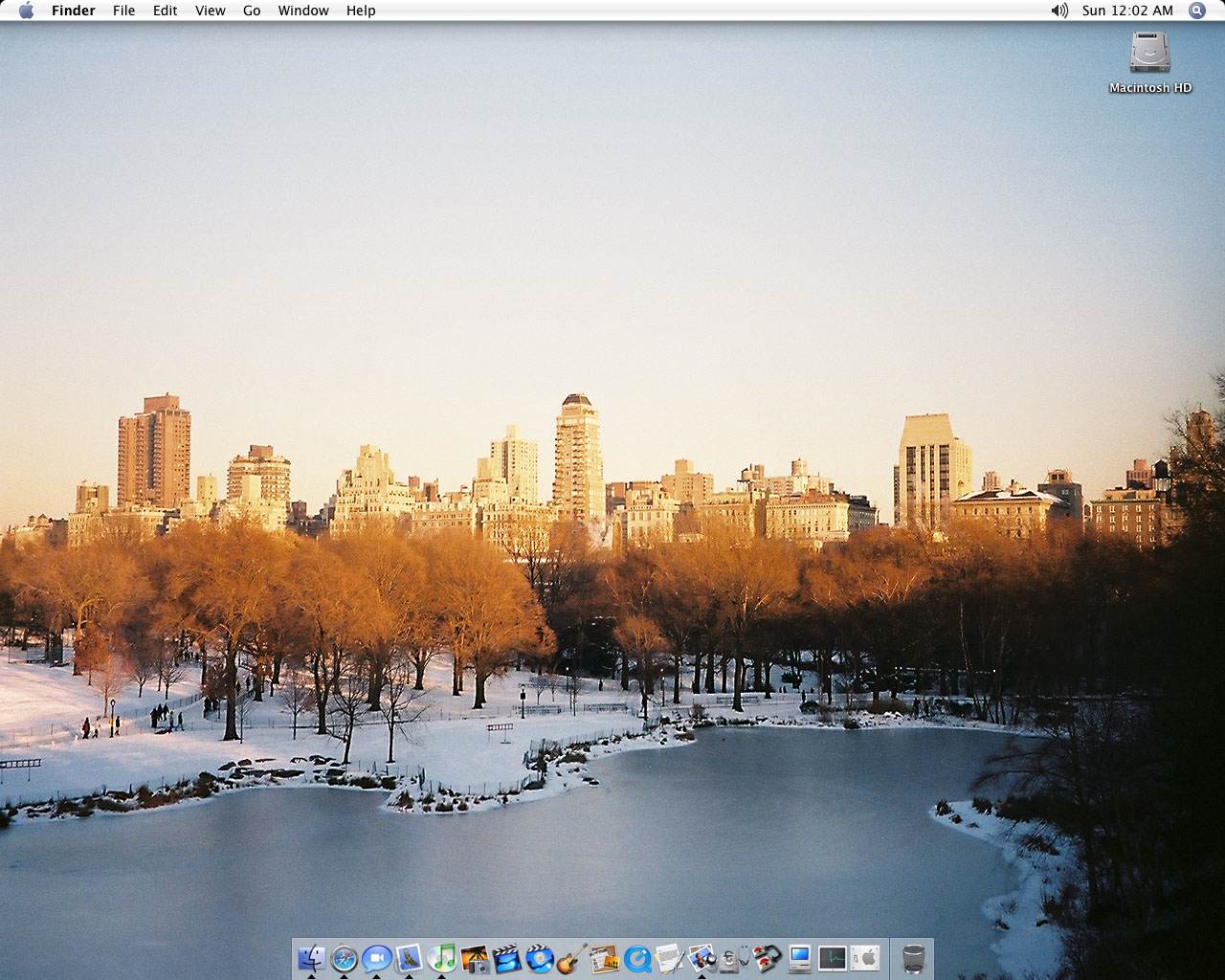Open iPhoto camera icon in Dock
1225x980 pixels.
(x=475, y=958)
